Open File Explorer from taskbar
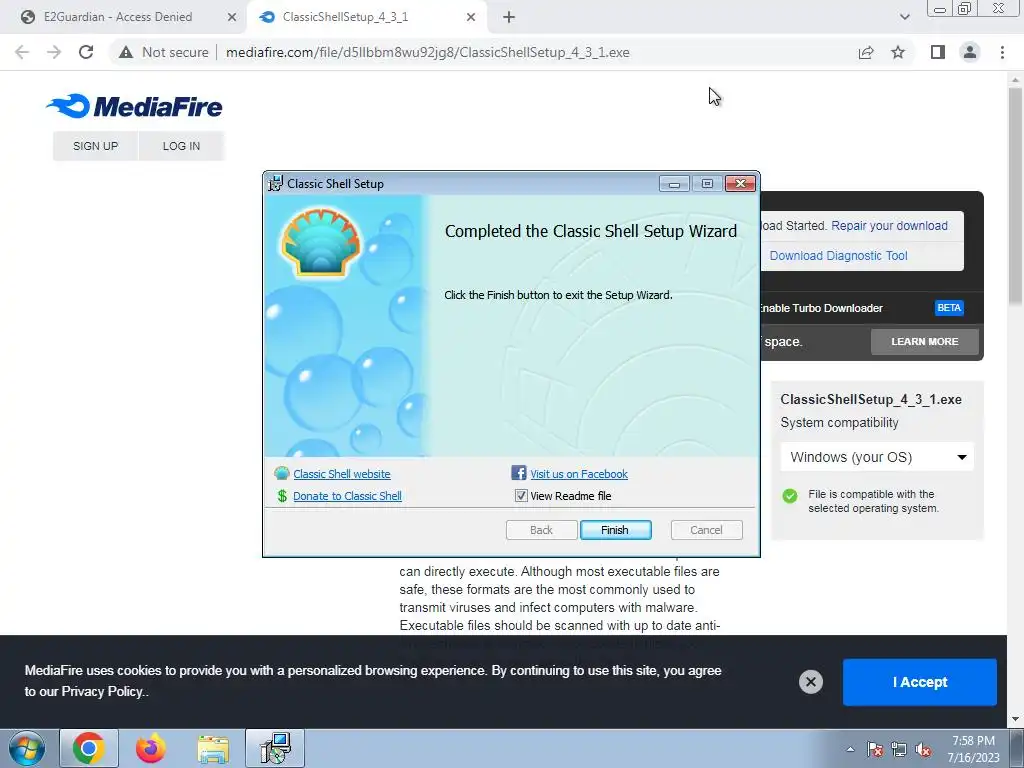The image size is (1024, 768). pyautogui.click(x=214, y=749)
